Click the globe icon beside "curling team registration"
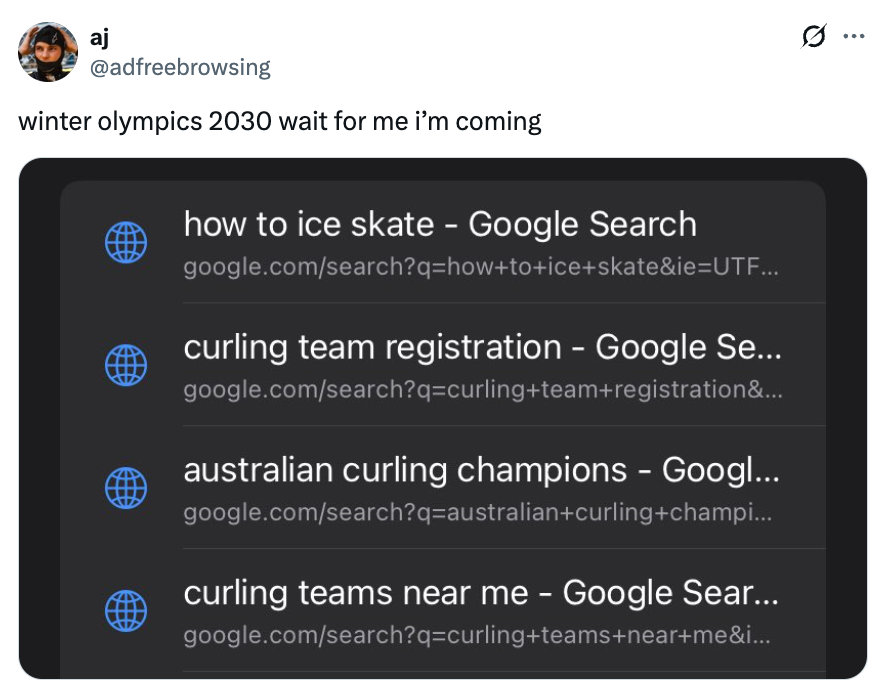The image size is (886, 690). pyautogui.click(x=126, y=365)
